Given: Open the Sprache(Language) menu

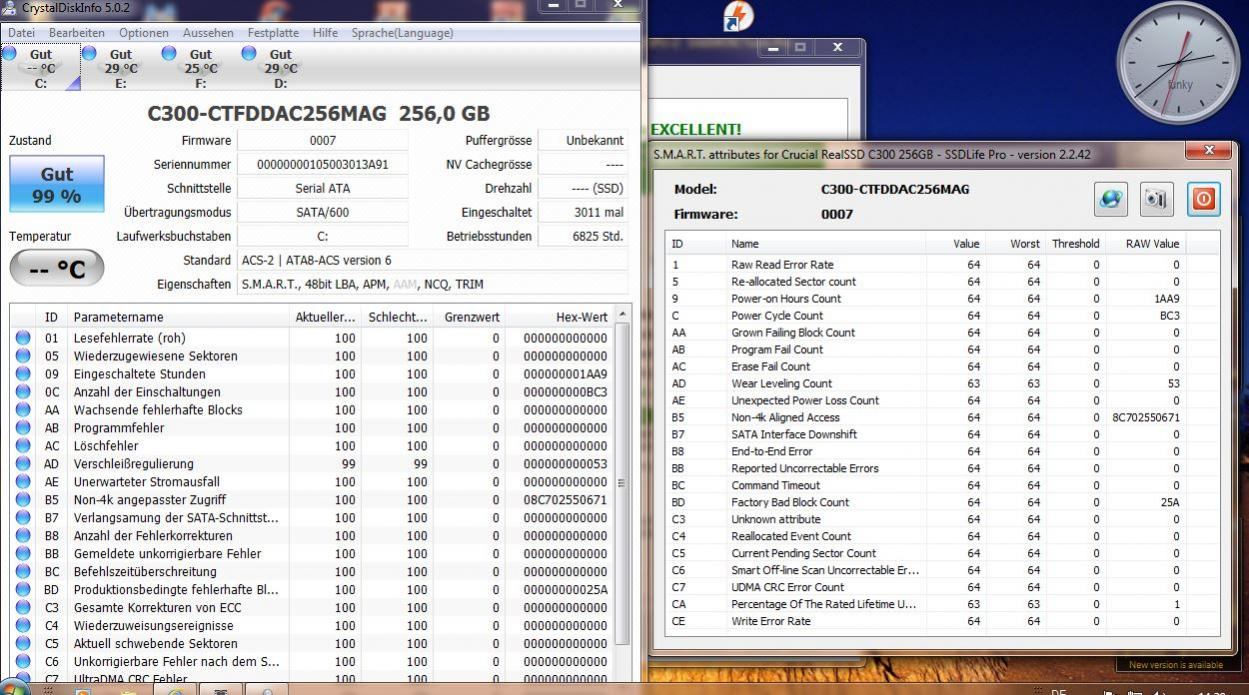Looking at the screenshot, I should [x=402, y=33].
